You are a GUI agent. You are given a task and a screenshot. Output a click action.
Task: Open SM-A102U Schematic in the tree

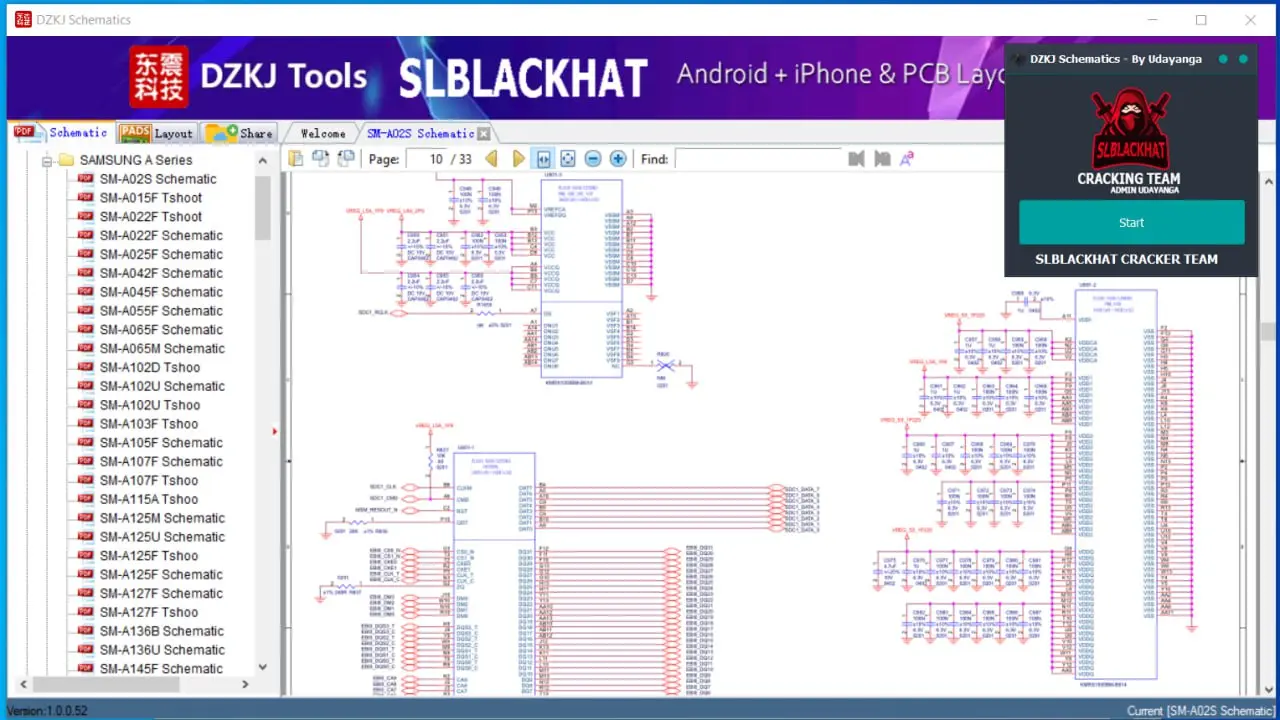pyautogui.click(x=162, y=386)
